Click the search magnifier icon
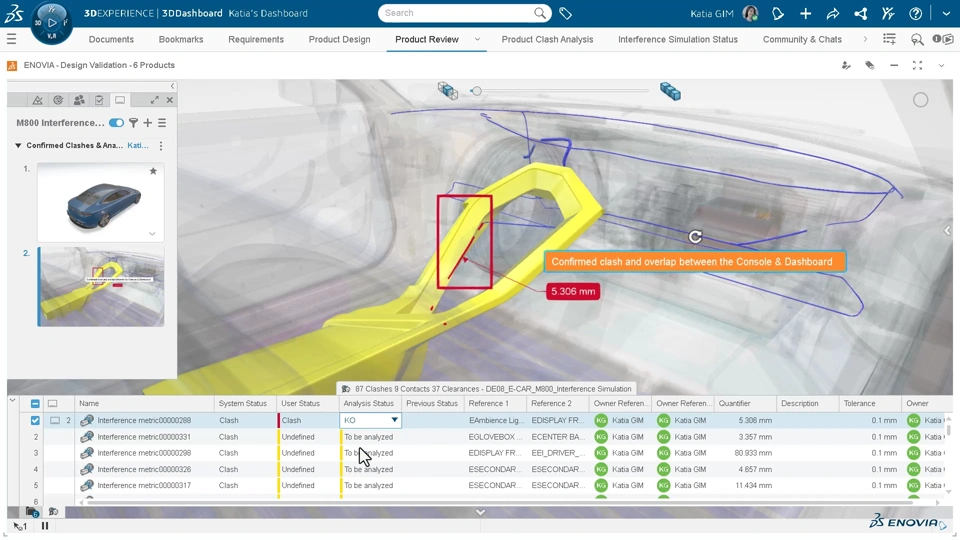Viewport: 960px width, 540px height. pos(539,13)
